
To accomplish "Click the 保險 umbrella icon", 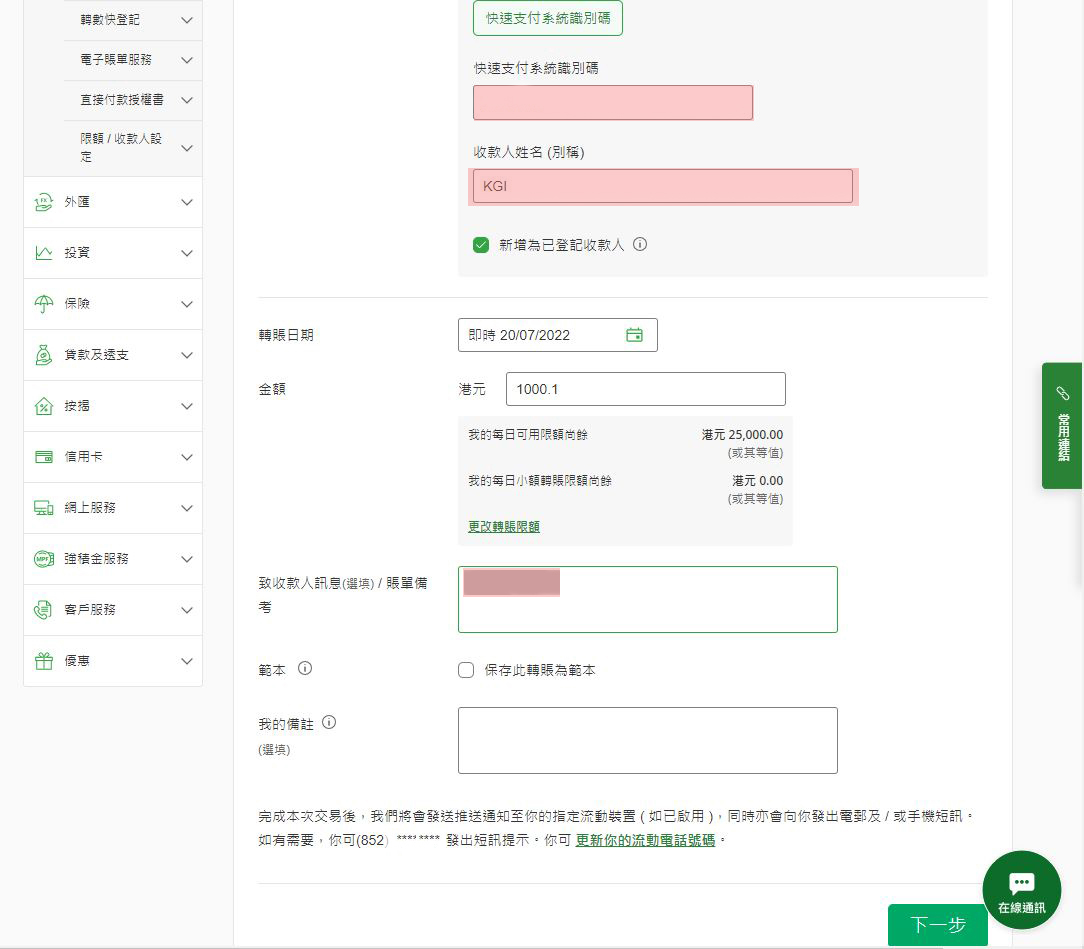I will (43, 304).
